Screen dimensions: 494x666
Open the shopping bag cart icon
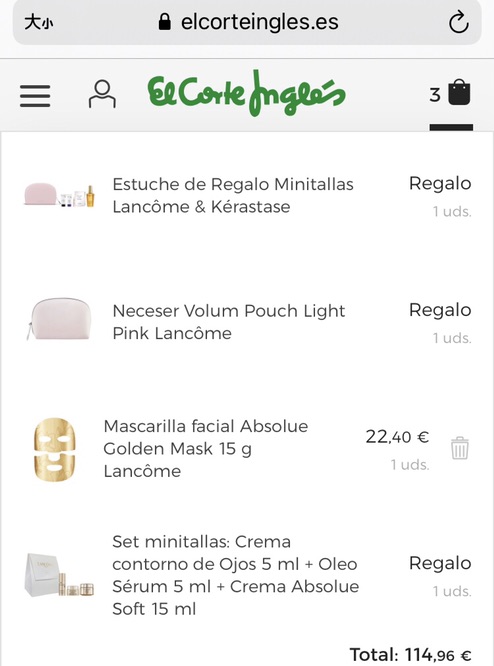pyautogui.click(x=460, y=92)
